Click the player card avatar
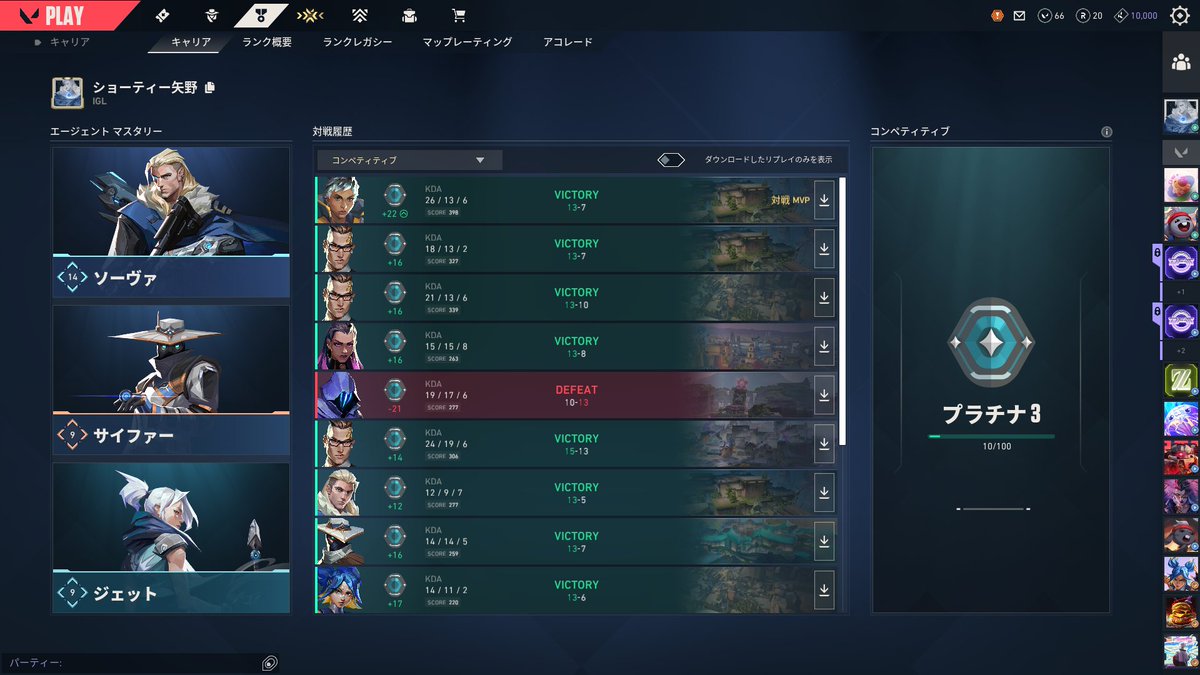Image resolution: width=1200 pixels, height=675 pixels. coord(68,93)
